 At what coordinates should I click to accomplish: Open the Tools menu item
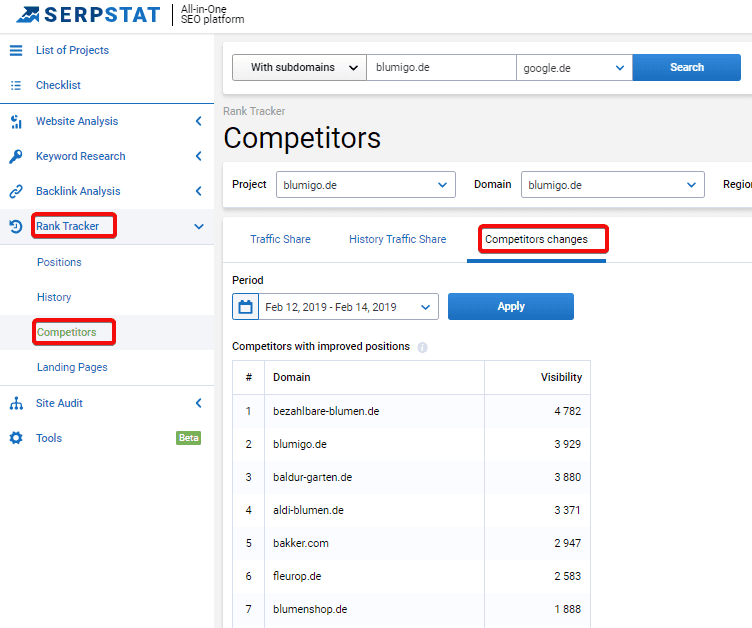(49, 438)
